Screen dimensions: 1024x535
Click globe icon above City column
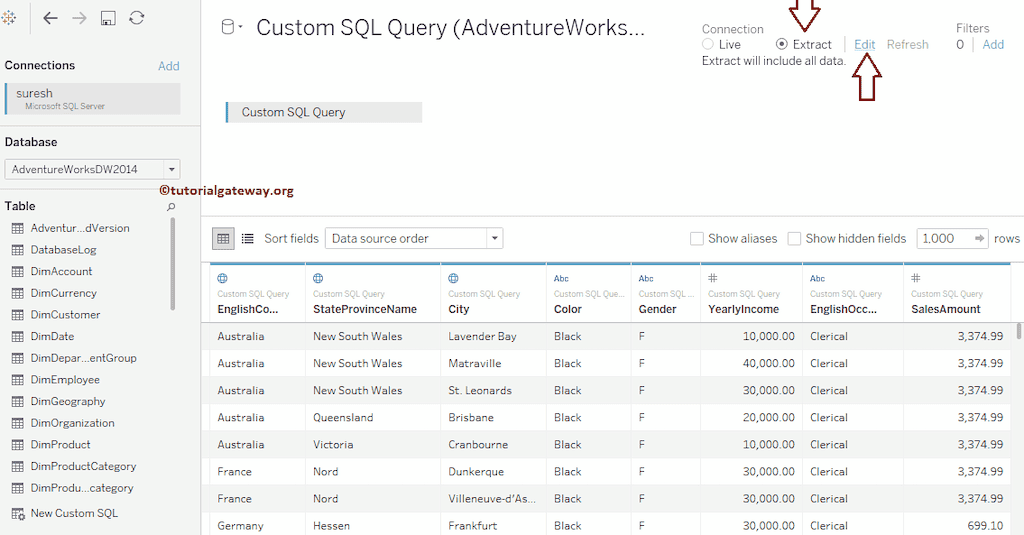pyautogui.click(x=453, y=278)
